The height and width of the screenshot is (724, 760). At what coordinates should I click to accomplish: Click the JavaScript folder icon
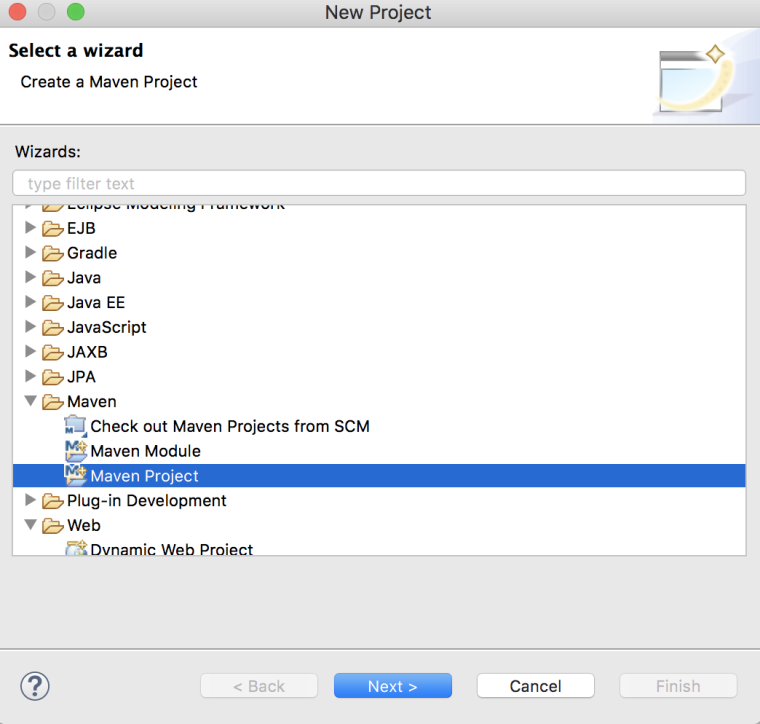[x=52, y=327]
